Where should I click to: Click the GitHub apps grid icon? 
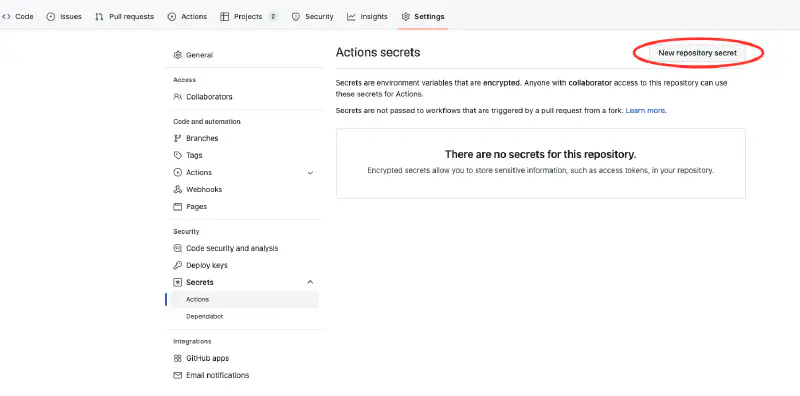point(178,358)
